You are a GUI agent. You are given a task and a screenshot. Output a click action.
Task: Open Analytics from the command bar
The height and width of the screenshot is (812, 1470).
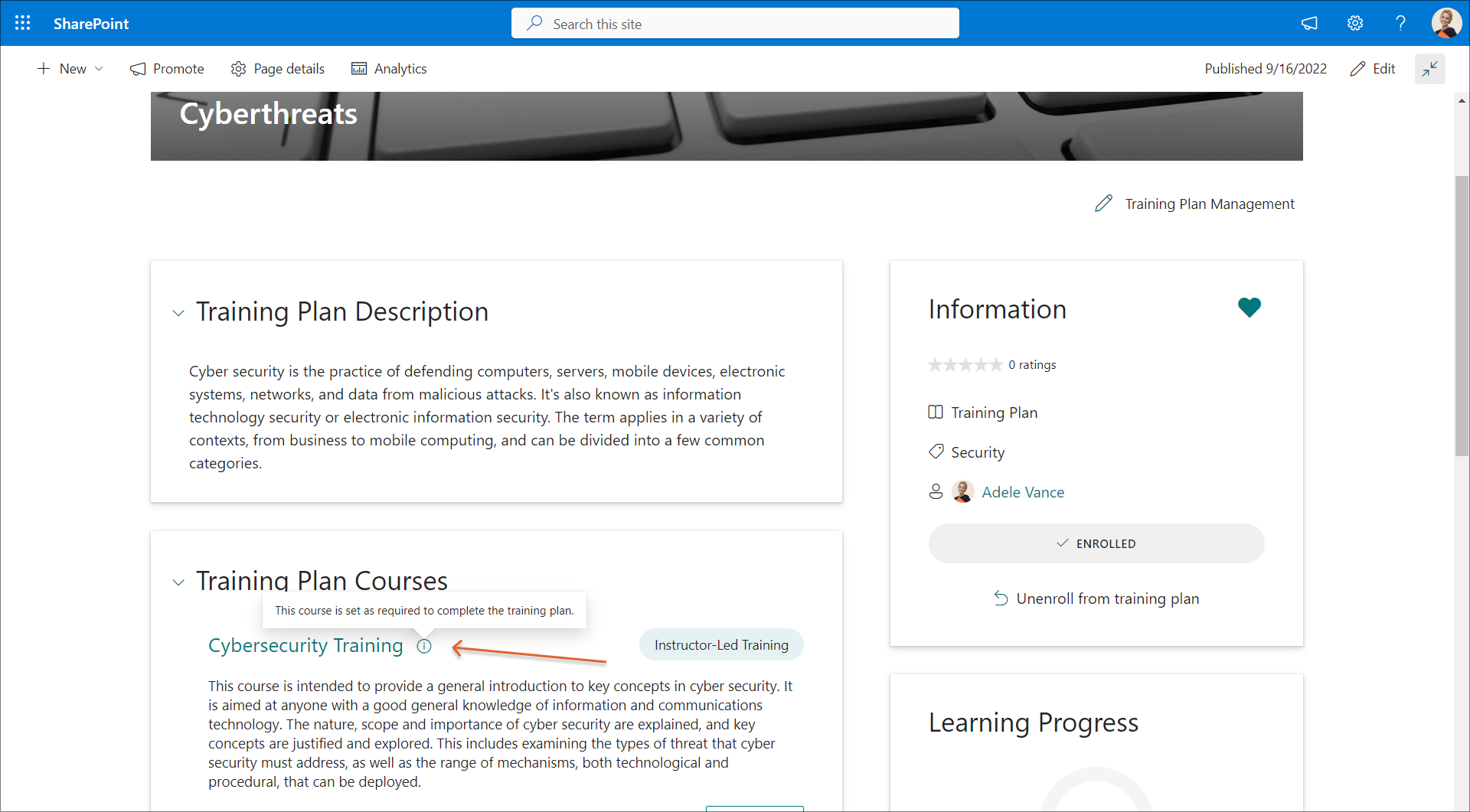point(389,69)
